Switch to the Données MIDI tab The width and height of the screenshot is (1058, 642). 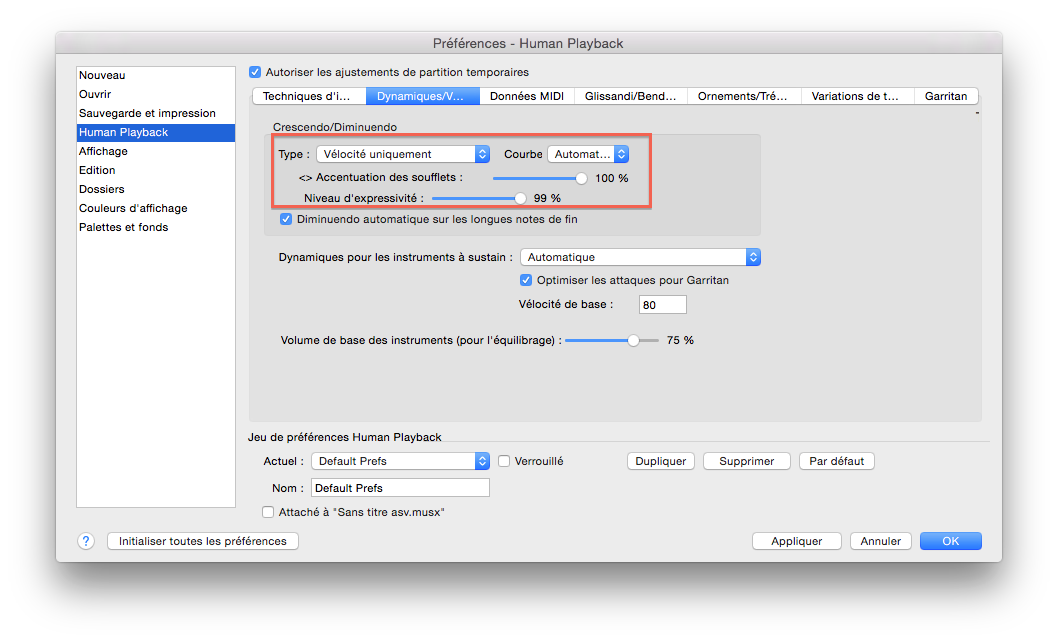pos(526,97)
